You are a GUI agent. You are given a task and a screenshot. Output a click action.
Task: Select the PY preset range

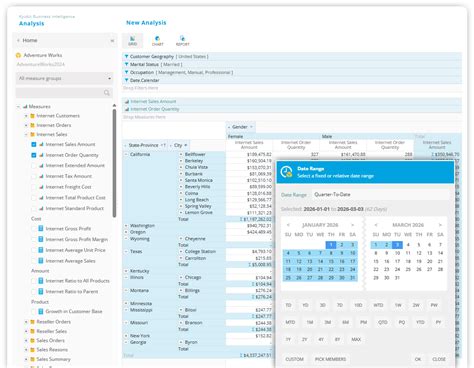pyautogui.click(x=438, y=322)
